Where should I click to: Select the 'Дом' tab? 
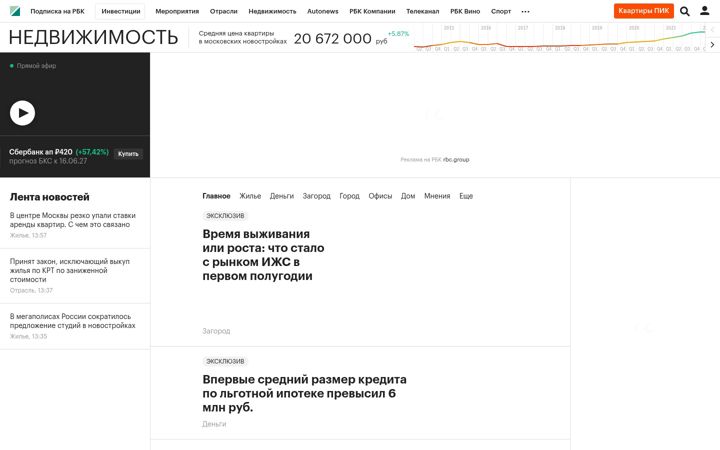click(408, 196)
